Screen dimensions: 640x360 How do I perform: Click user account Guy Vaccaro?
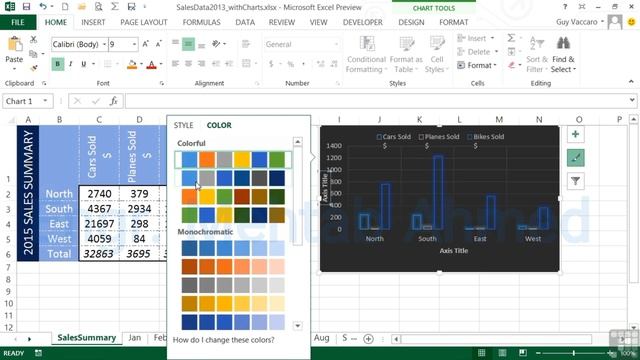(577, 22)
